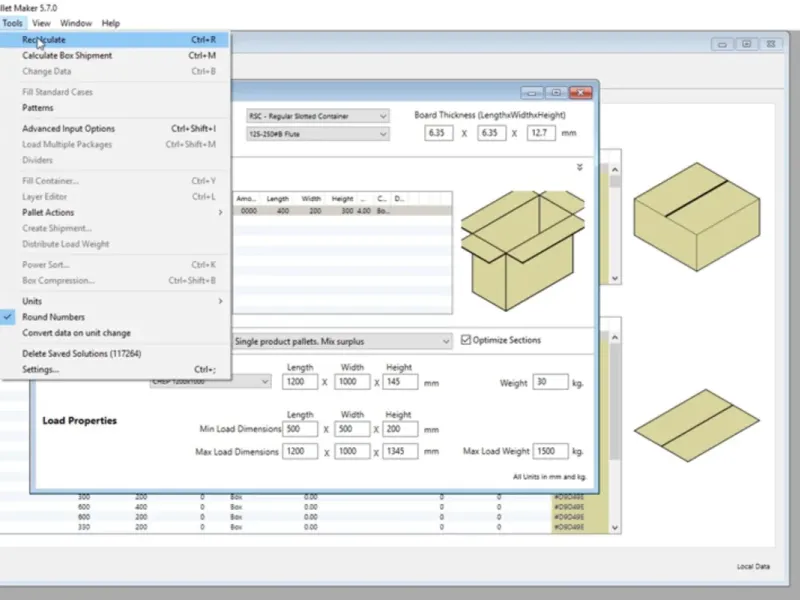The width and height of the screenshot is (800, 600).
Task: Click the Length column header
Action: (277, 198)
